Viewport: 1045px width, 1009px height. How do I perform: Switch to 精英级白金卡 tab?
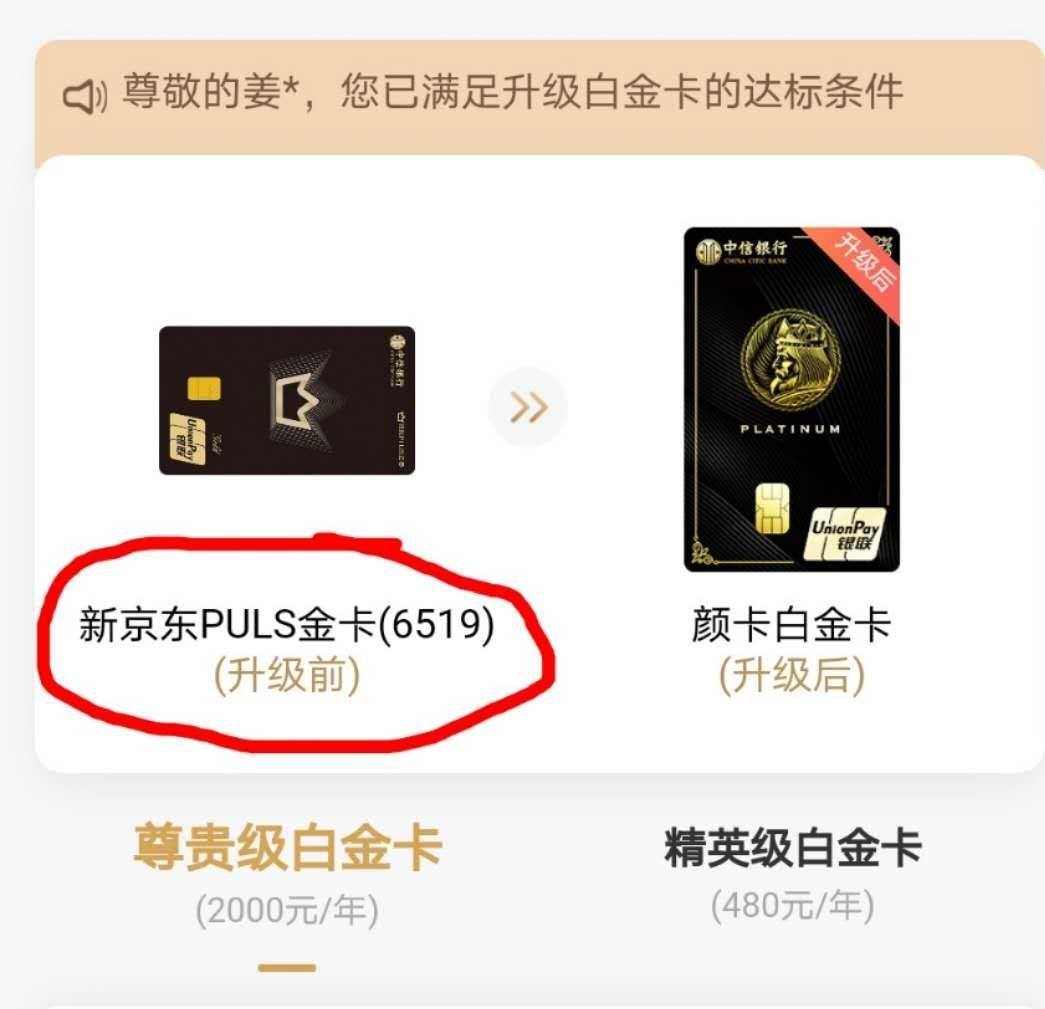[x=792, y=848]
